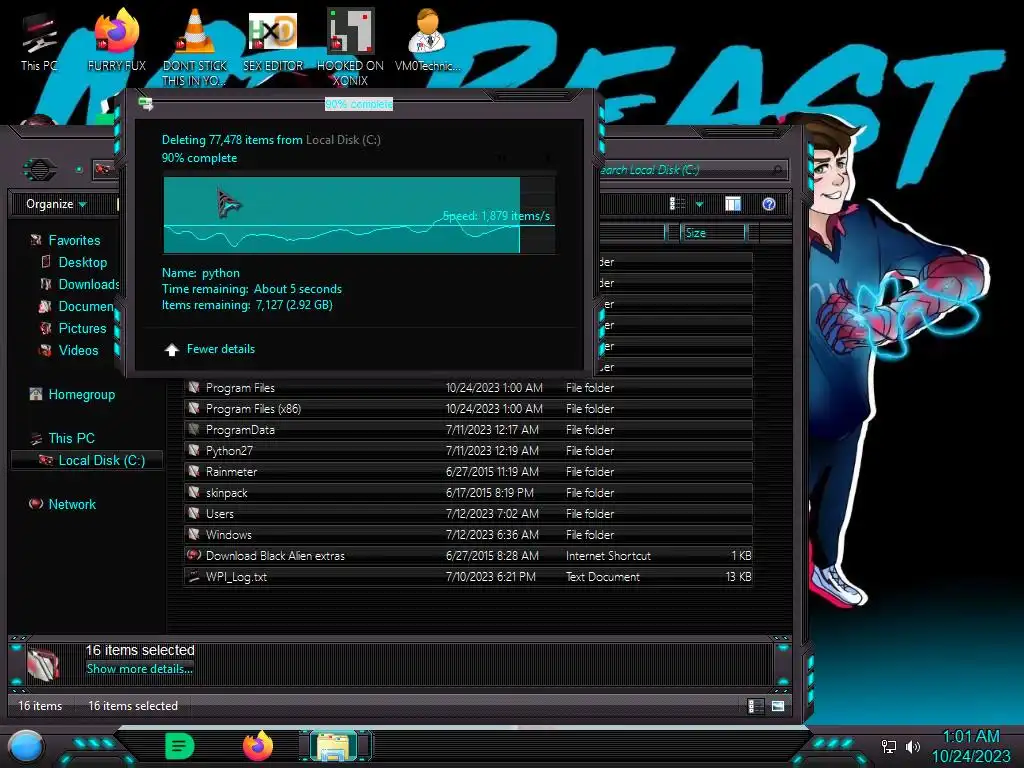
Task: Select the Program Files folder row
Action: click(468, 388)
